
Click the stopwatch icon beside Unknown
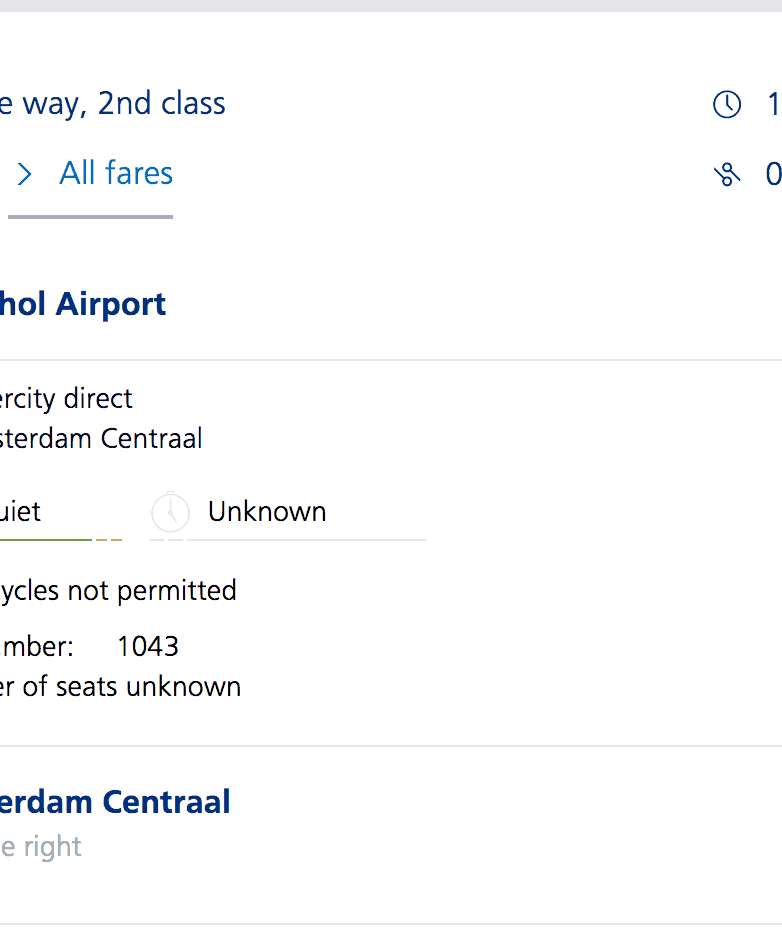[171, 512]
